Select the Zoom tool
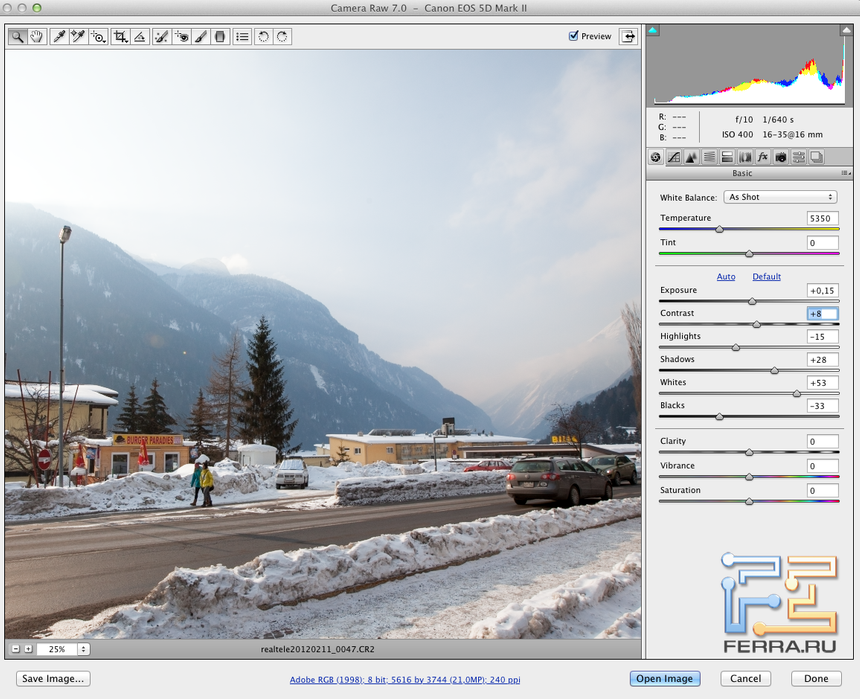 click(18, 36)
